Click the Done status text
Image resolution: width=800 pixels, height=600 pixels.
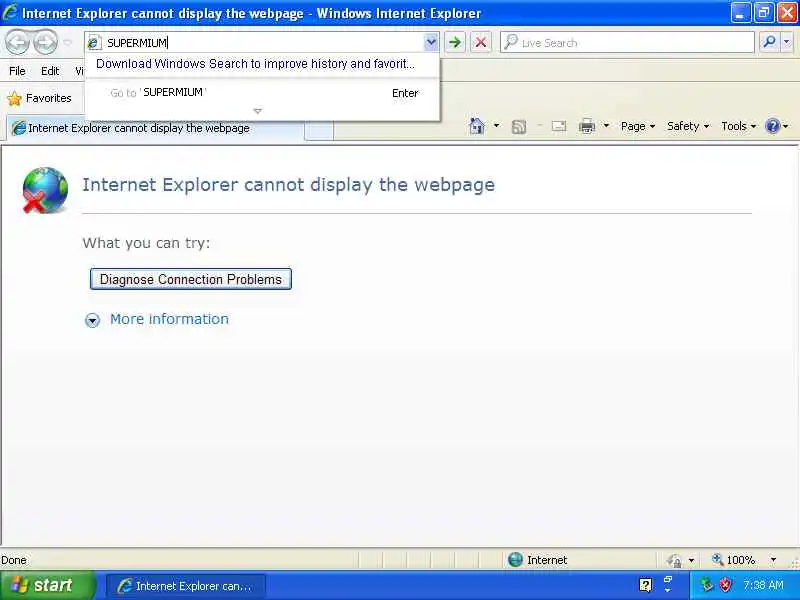pos(14,560)
